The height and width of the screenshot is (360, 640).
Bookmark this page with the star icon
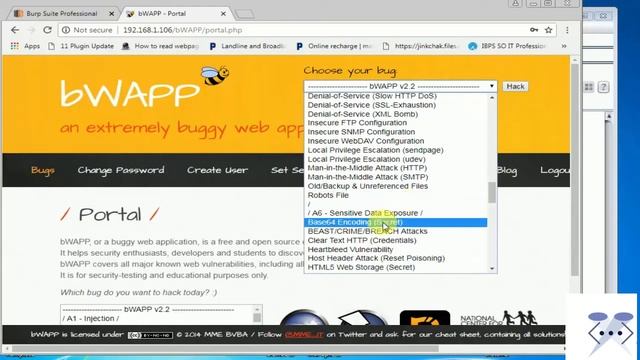[549, 30]
